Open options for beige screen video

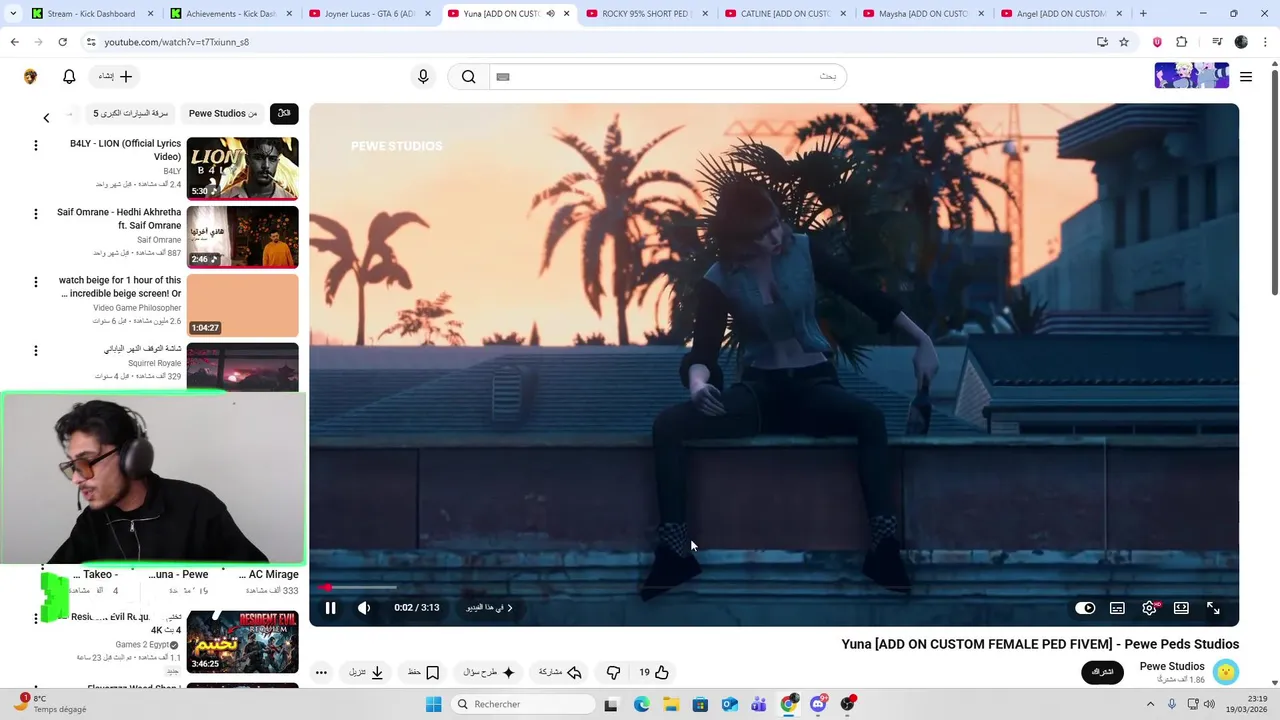(36, 282)
